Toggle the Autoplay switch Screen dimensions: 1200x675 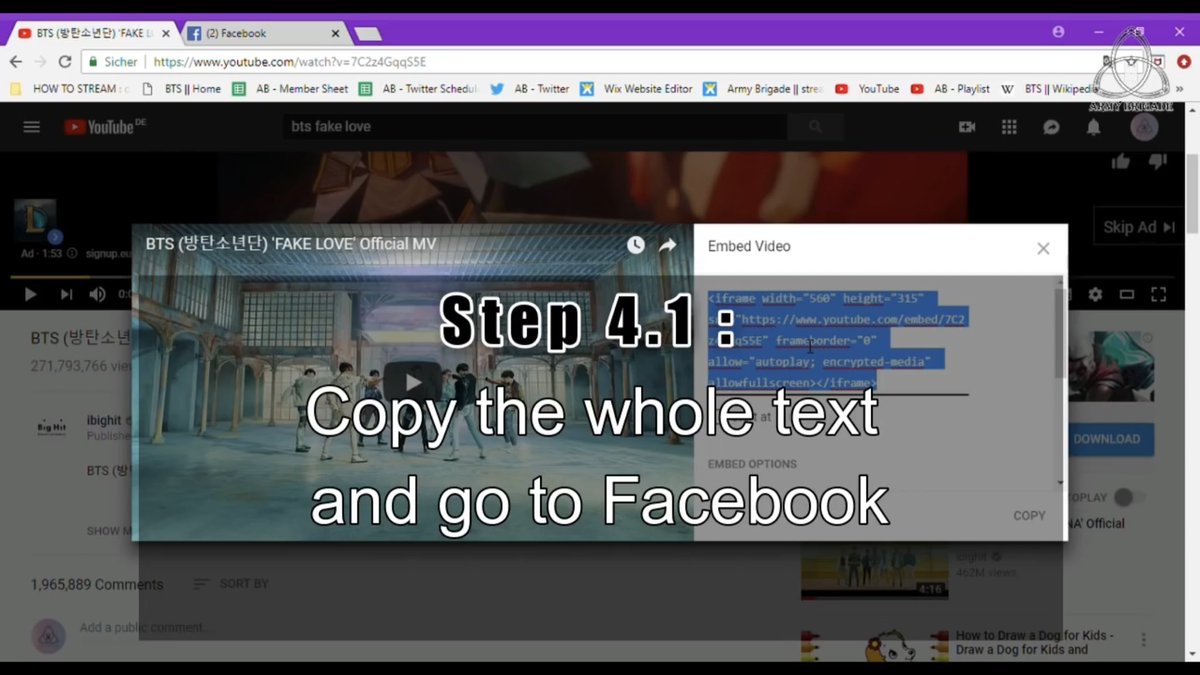(1129, 497)
